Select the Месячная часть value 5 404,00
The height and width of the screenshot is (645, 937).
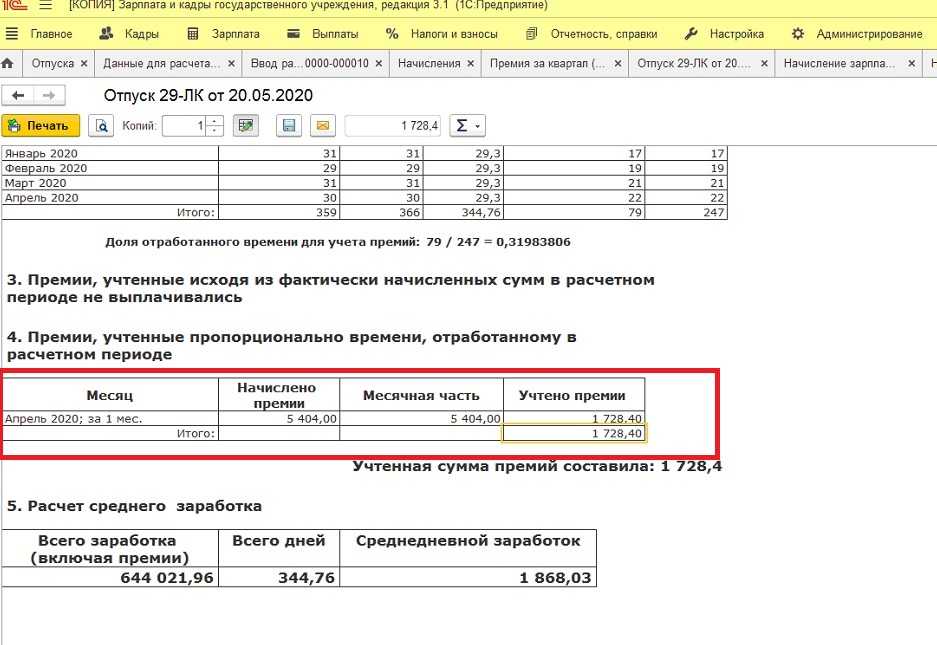(421, 418)
